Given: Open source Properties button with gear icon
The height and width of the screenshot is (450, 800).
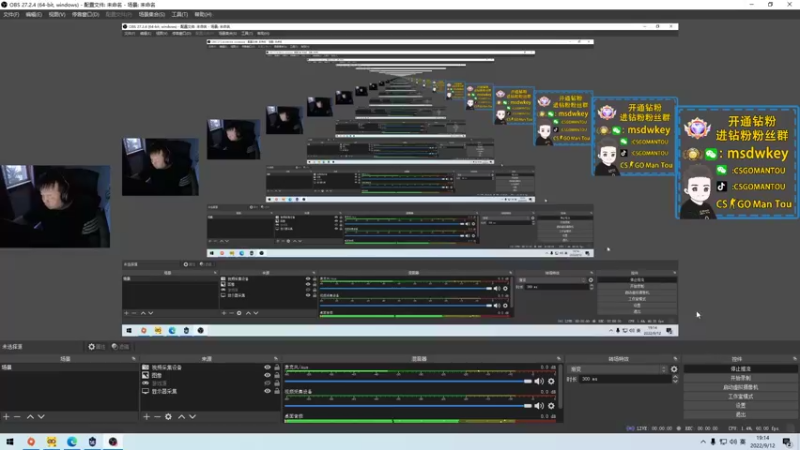Looking at the screenshot, I should [96, 346].
